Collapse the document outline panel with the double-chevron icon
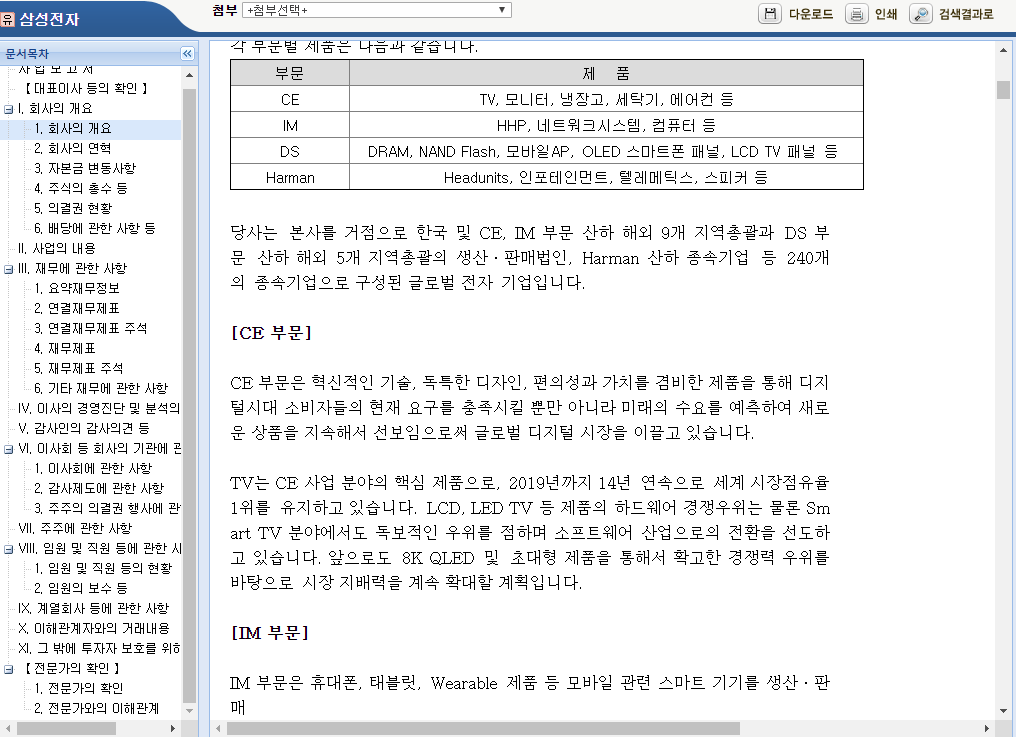 click(187, 53)
